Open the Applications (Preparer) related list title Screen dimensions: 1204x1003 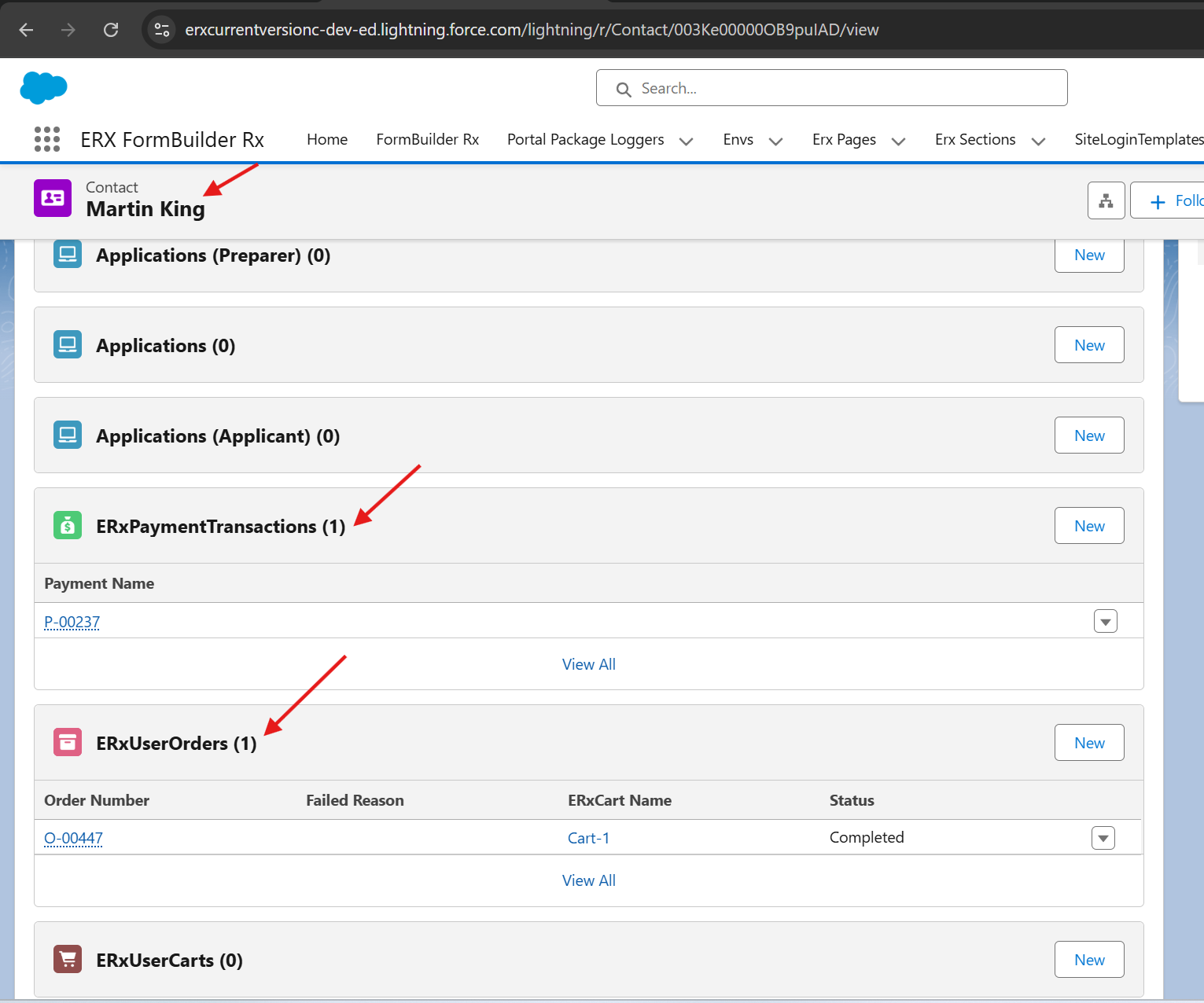(213, 255)
